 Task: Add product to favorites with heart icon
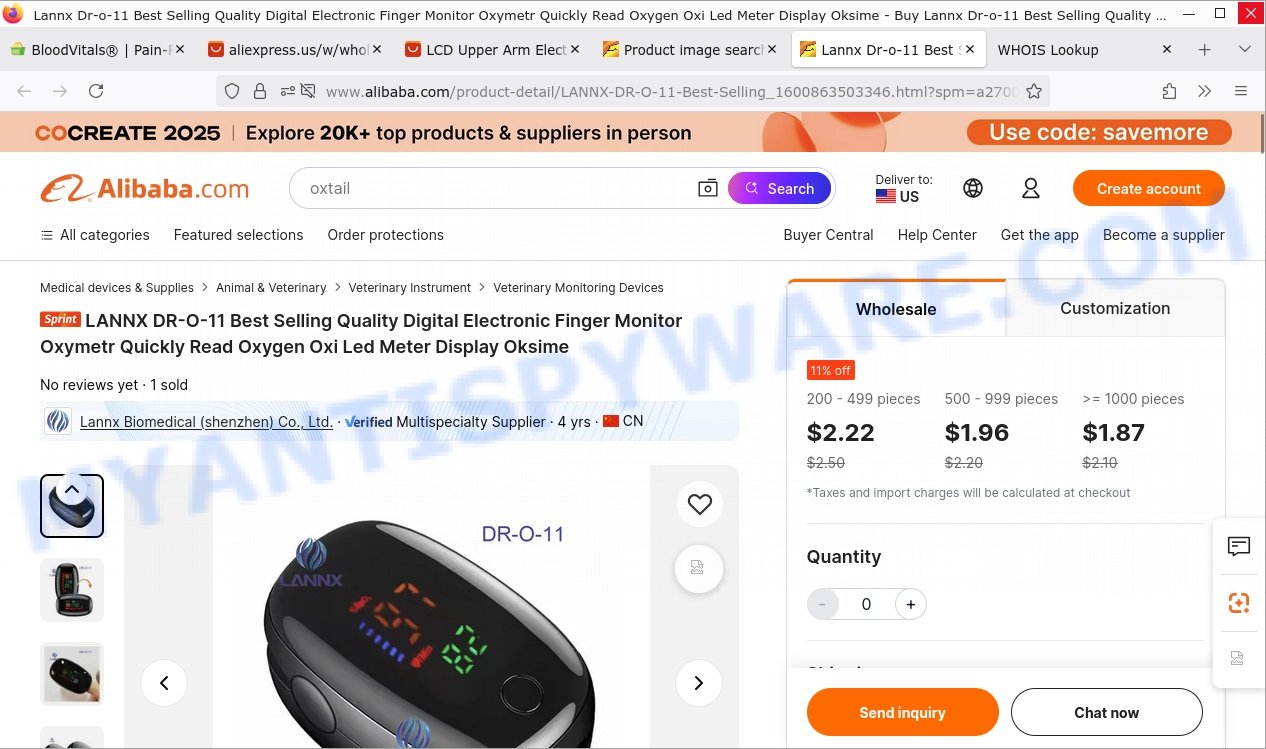click(699, 505)
